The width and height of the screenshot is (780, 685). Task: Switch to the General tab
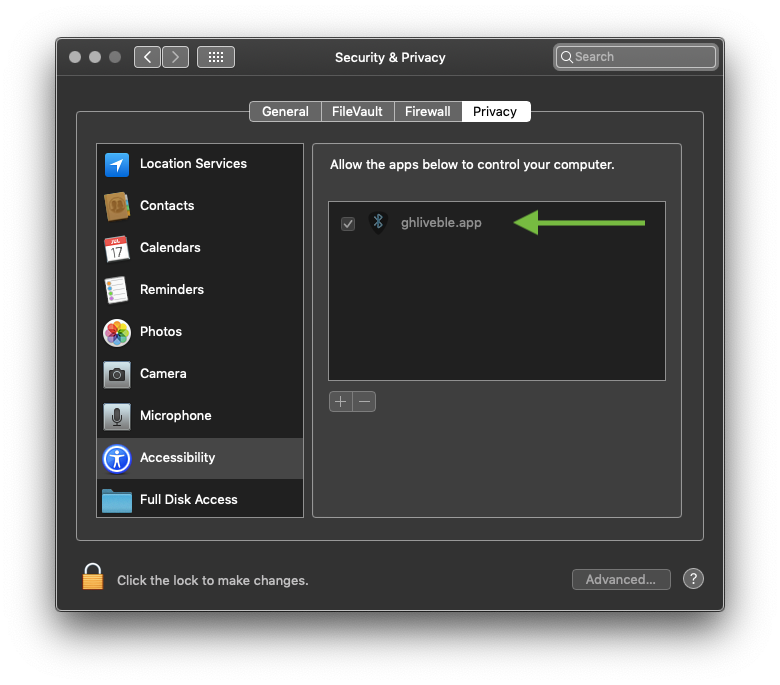tap(286, 111)
